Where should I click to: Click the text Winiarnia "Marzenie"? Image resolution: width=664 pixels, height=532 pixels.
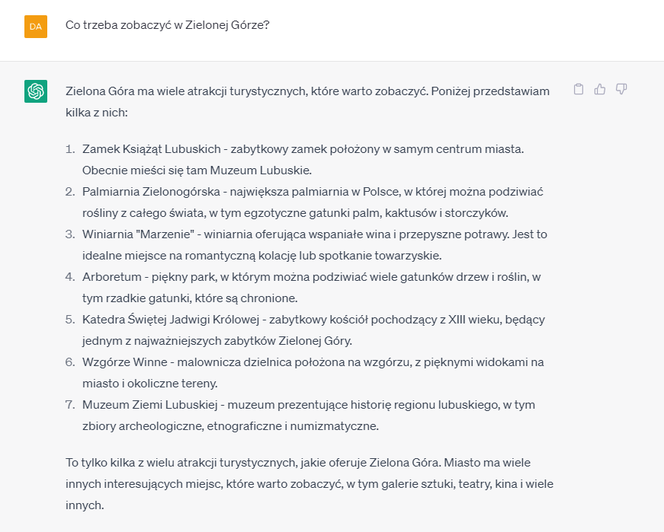(x=138, y=234)
